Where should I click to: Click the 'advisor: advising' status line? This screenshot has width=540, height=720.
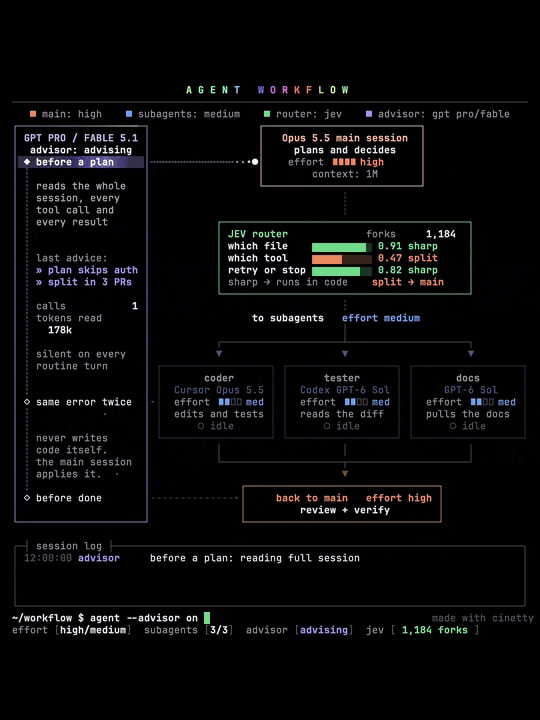81,150
